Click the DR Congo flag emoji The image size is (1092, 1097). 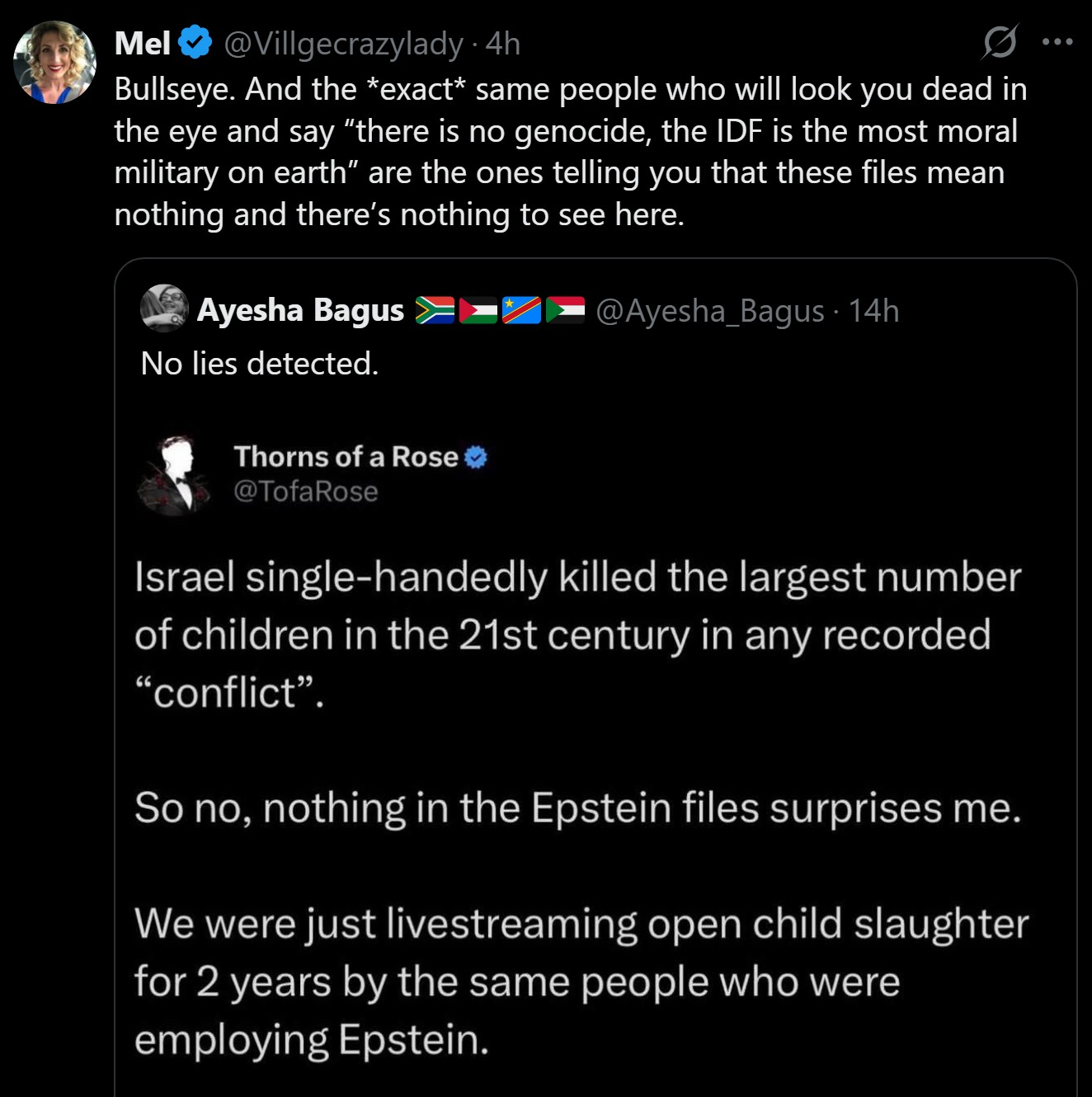click(521, 310)
